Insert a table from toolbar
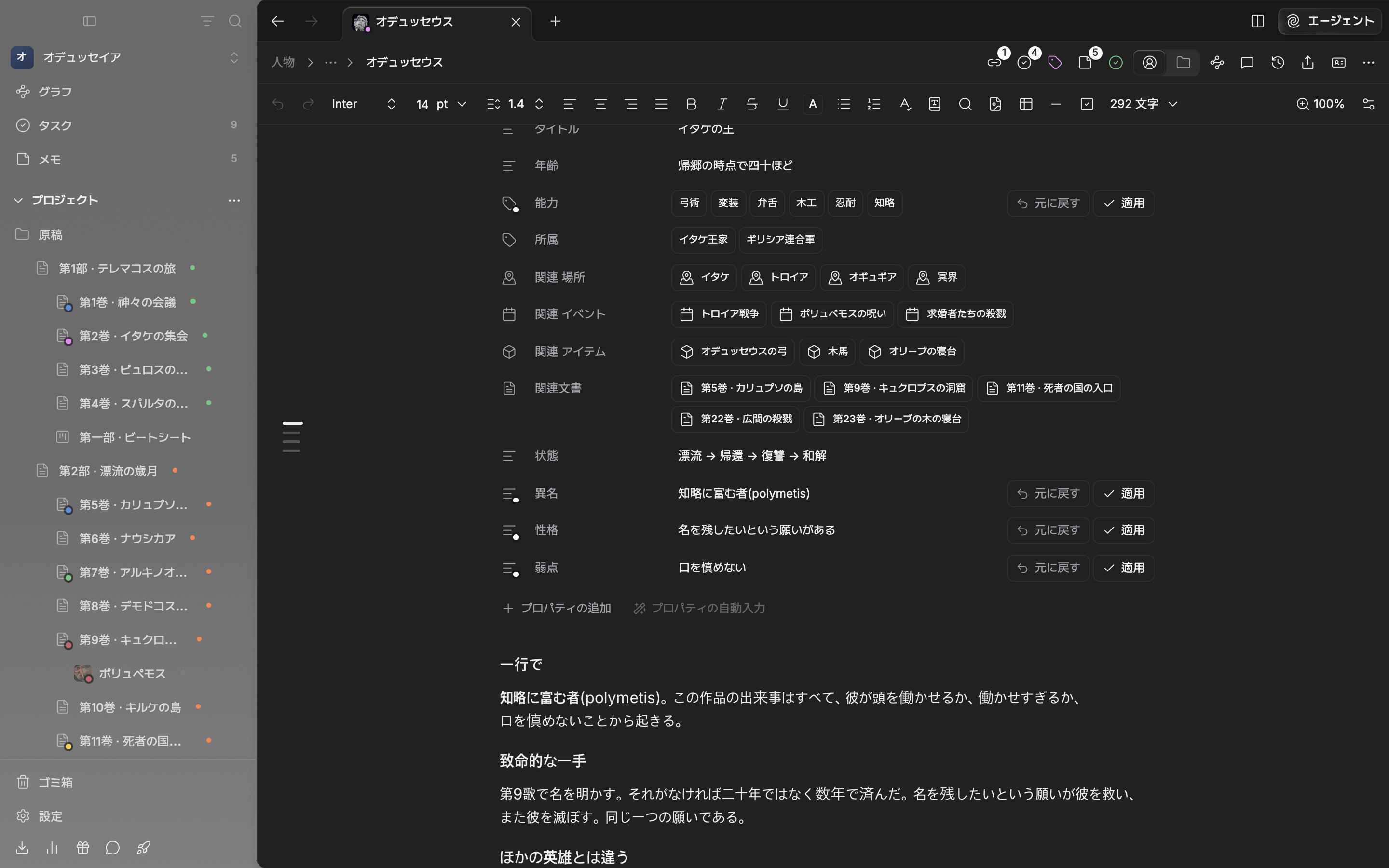Screen dimensions: 1389x868 pos(1026,104)
